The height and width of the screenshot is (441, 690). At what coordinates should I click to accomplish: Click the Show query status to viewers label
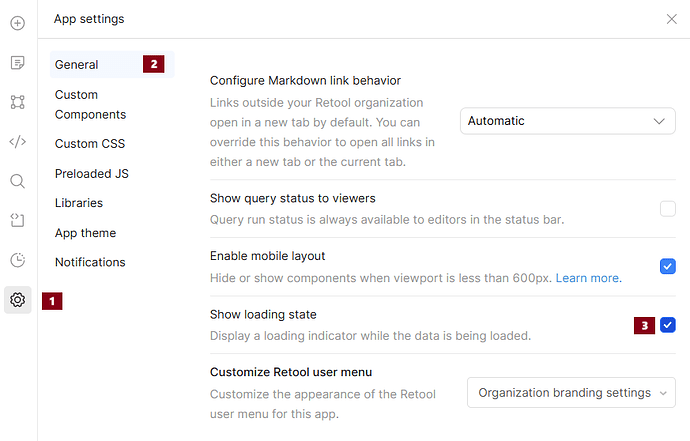293,198
